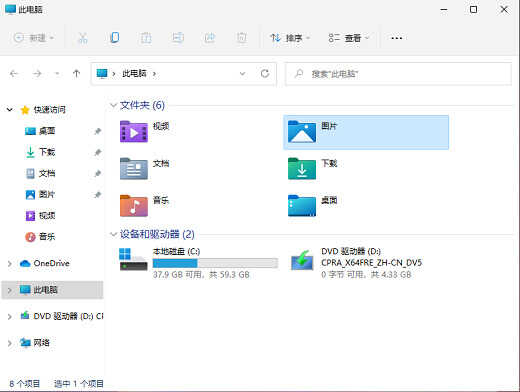The image size is (520, 392).
Task: Open 下载 in quick access sidebar
Action: click(x=47, y=152)
